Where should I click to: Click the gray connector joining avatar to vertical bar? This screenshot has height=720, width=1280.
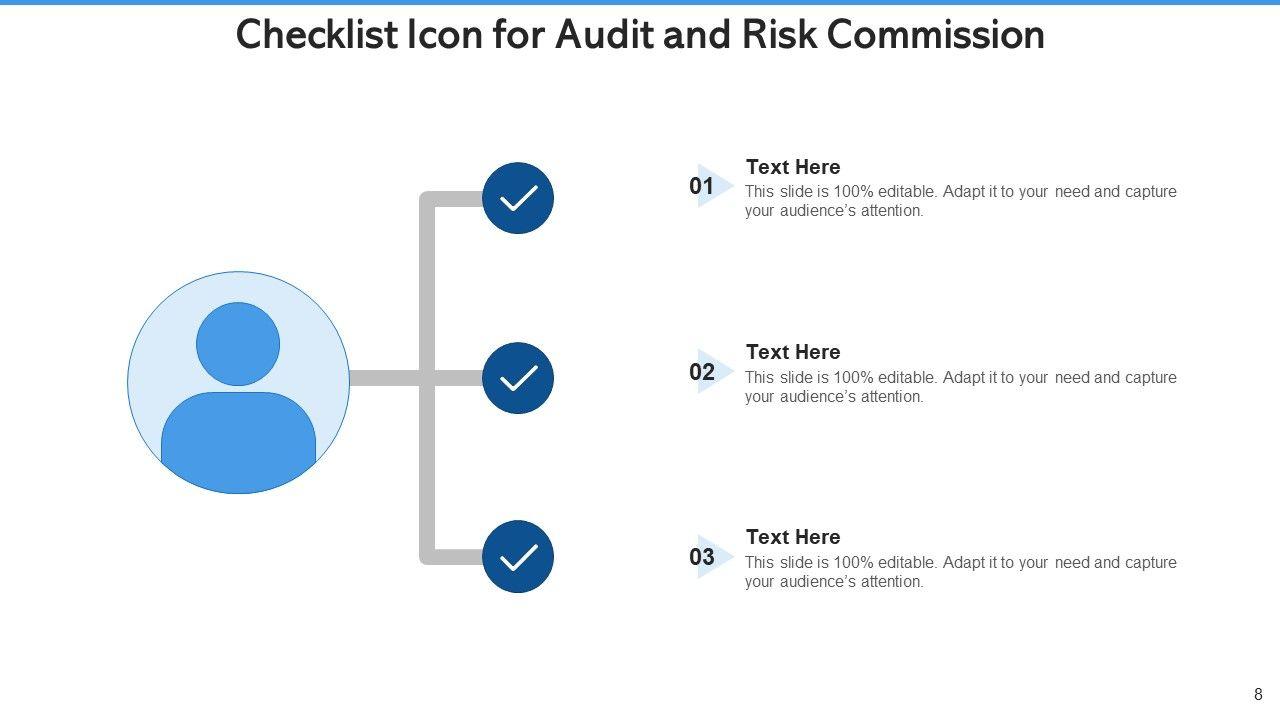click(385, 378)
